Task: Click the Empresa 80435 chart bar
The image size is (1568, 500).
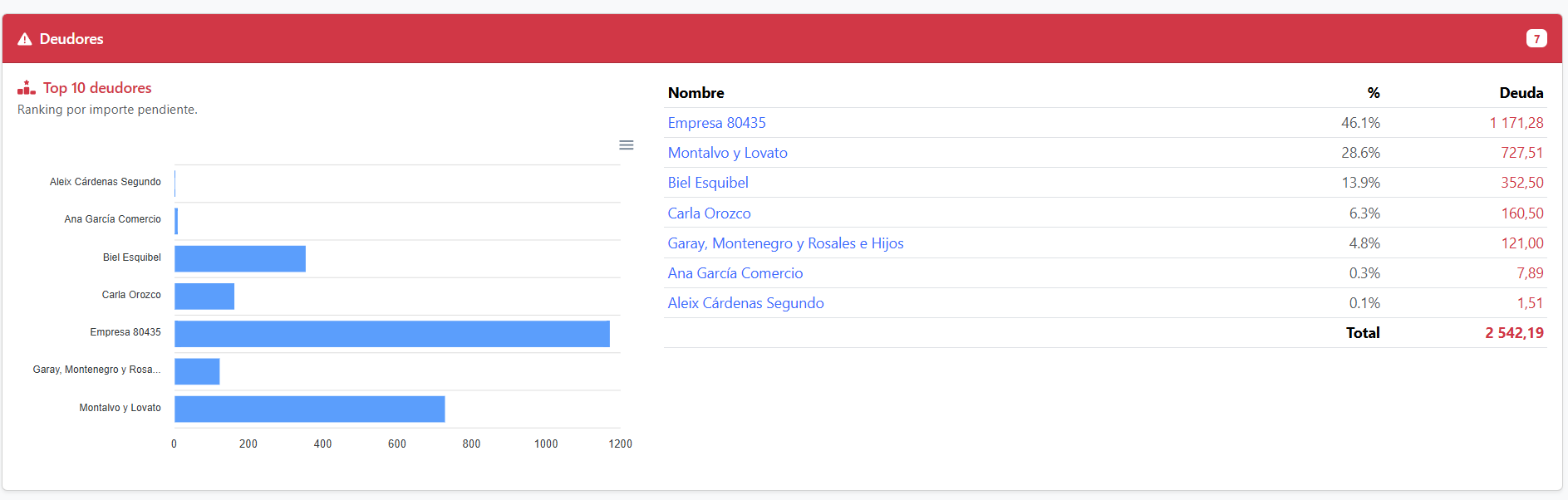Action: click(392, 334)
